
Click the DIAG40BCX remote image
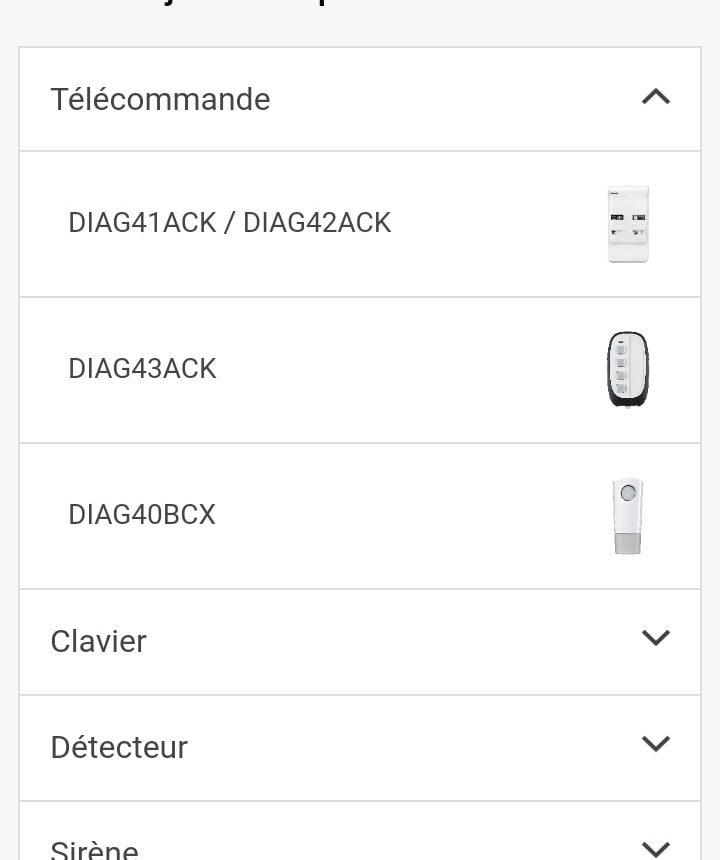(628, 516)
